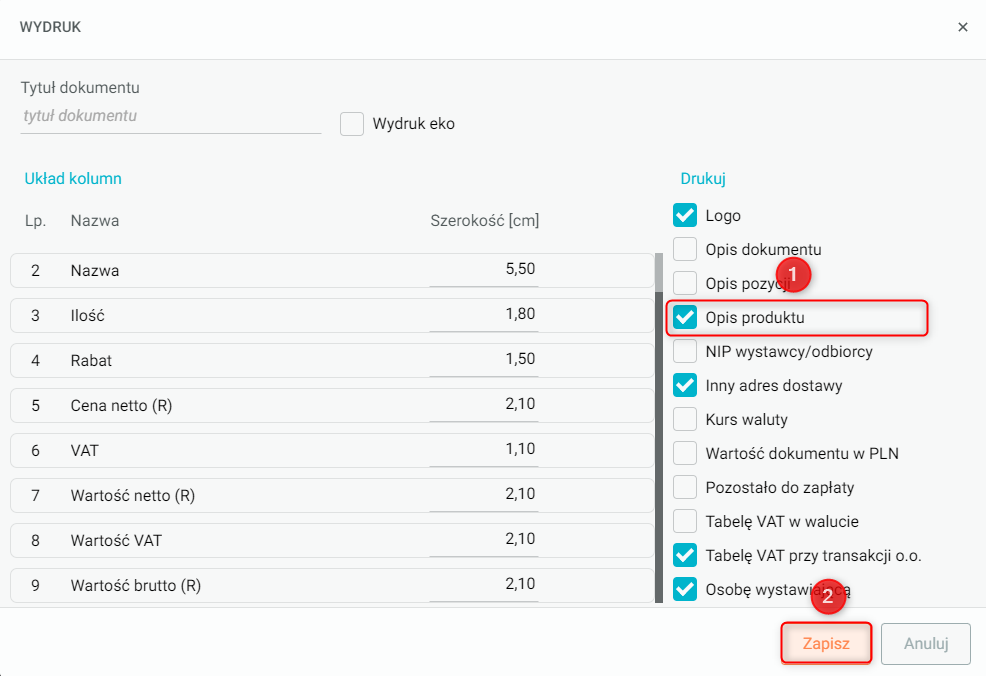Enable the Wydruk eko checkbox

352,124
